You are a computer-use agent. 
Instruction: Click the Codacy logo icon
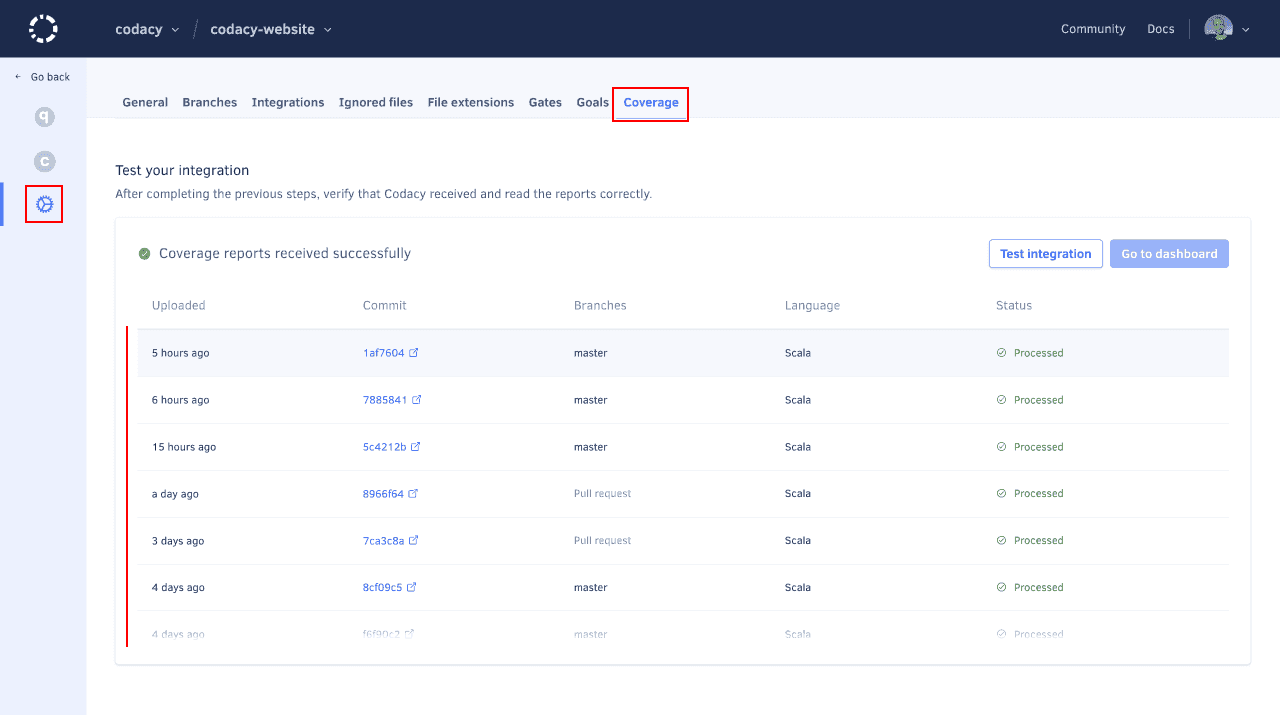43,29
